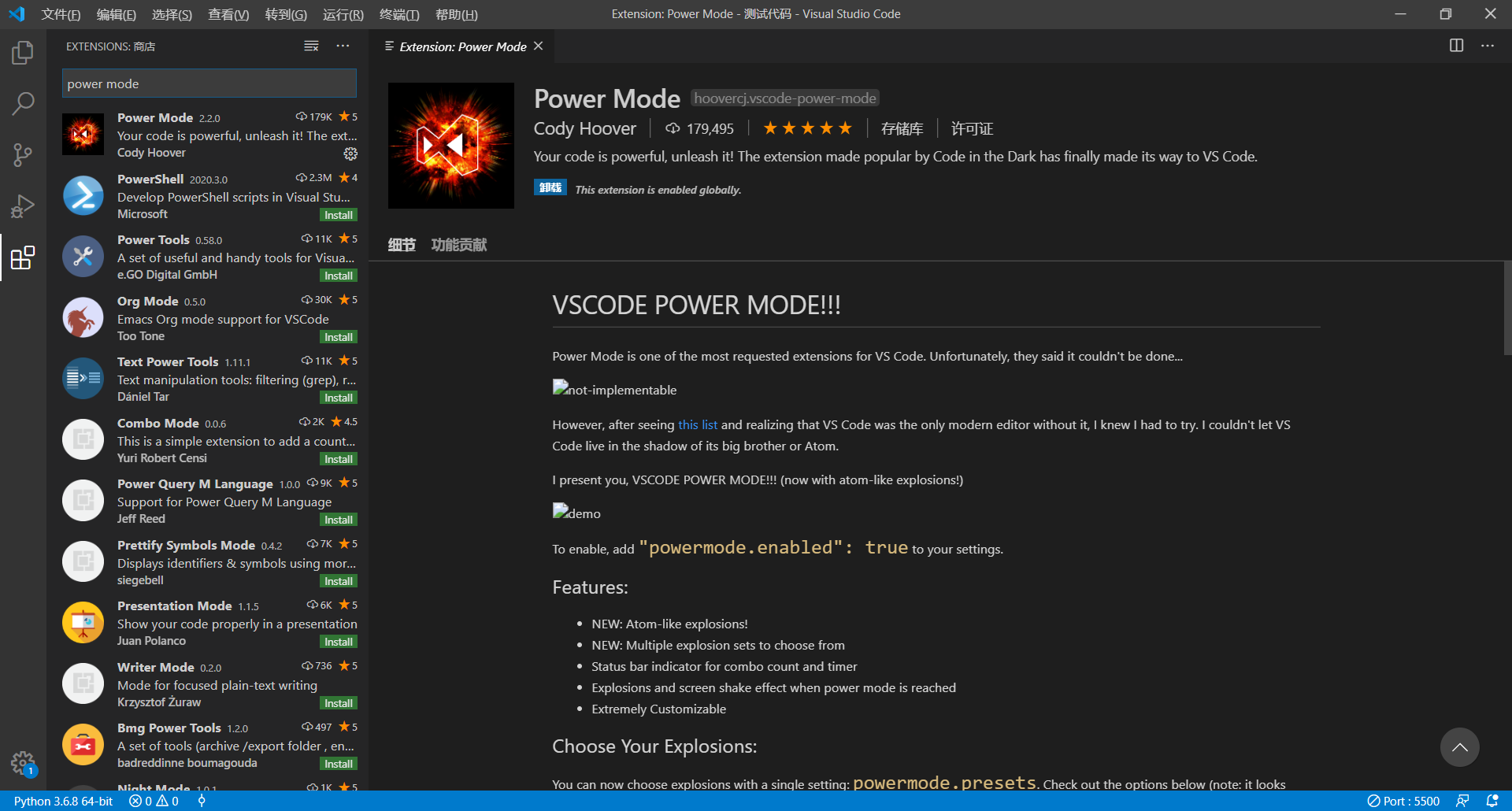This screenshot has width=1512, height=811.
Task: Close the Extension: Power Mode tab
Action: point(539,46)
